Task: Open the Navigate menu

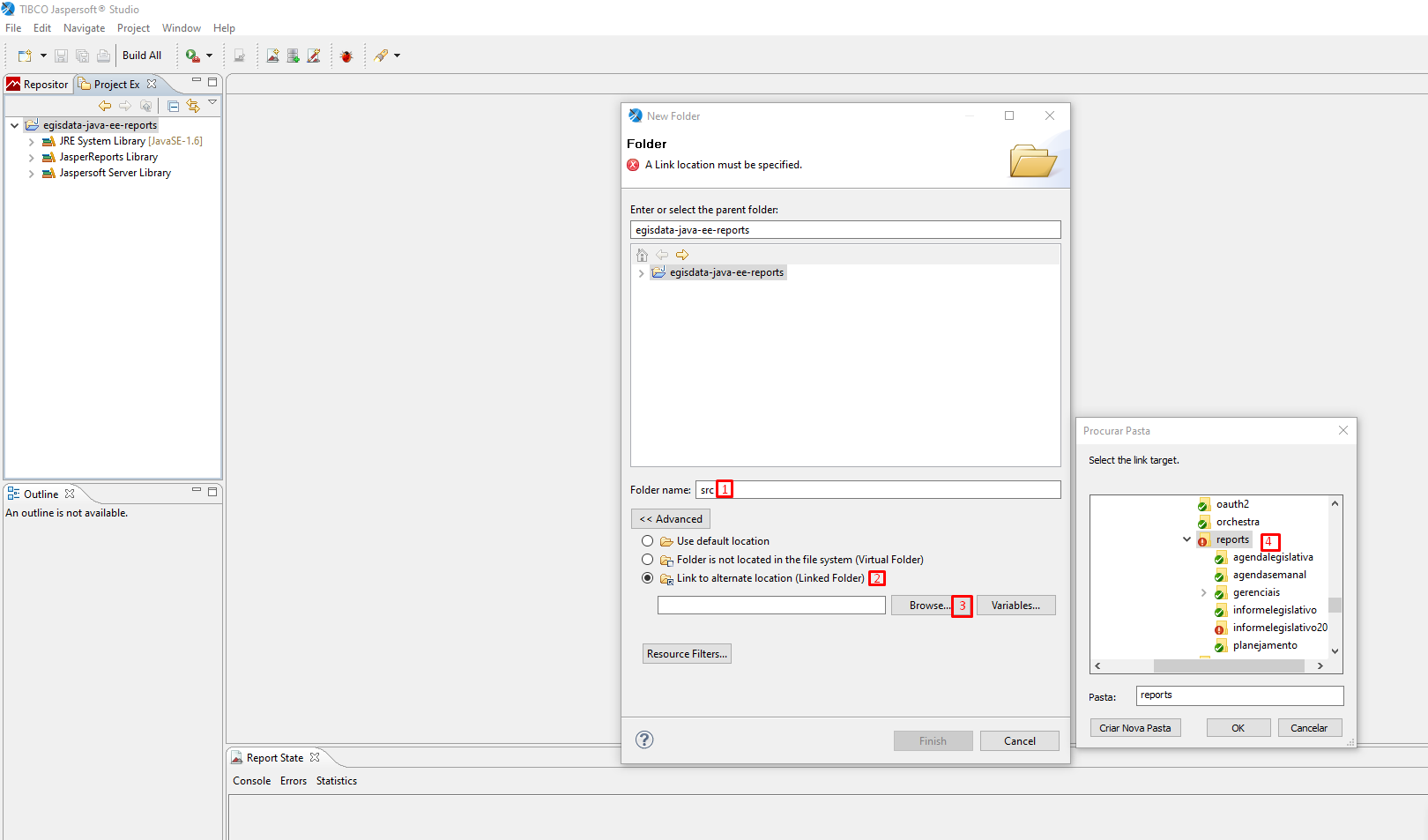Action: (x=84, y=28)
